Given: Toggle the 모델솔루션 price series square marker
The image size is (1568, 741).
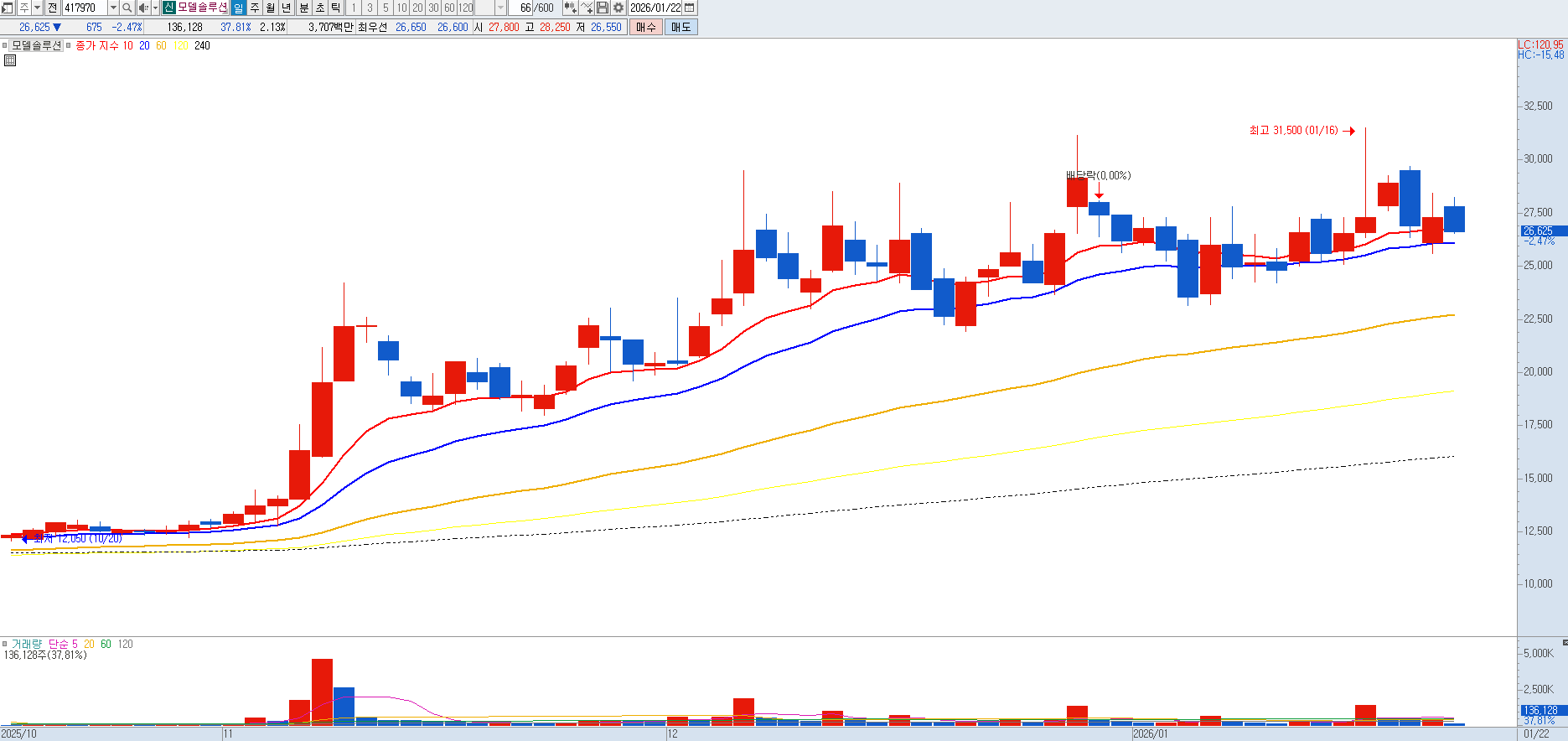Looking at the screenshot, I should [x=5, y=45].
